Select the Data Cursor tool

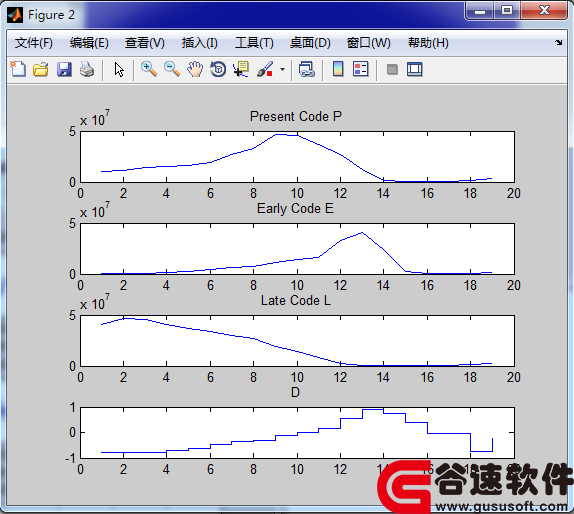[241, 69]
